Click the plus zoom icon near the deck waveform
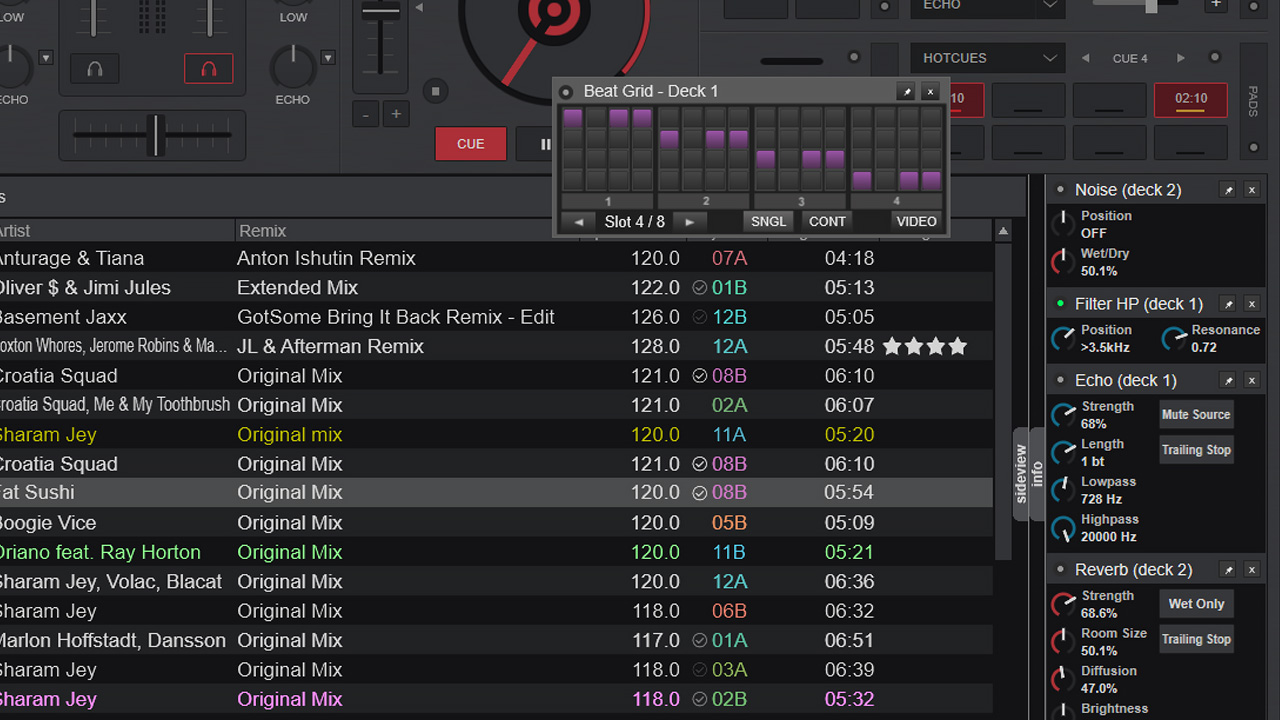Image resolution: width=1280 pixels, height=720 pixels. (x=396, y=114)
